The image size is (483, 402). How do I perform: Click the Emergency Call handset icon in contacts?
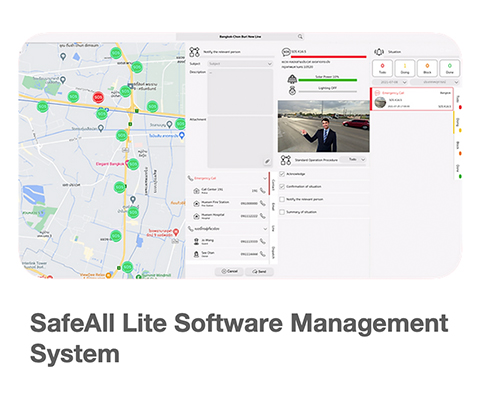click(190, 178)
